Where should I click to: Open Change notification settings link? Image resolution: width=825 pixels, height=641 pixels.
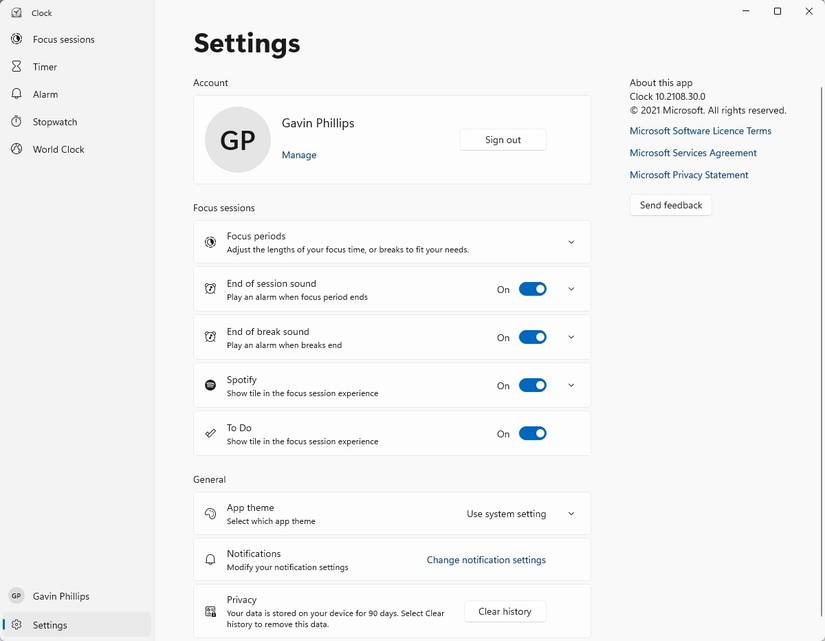coord(486,560)
